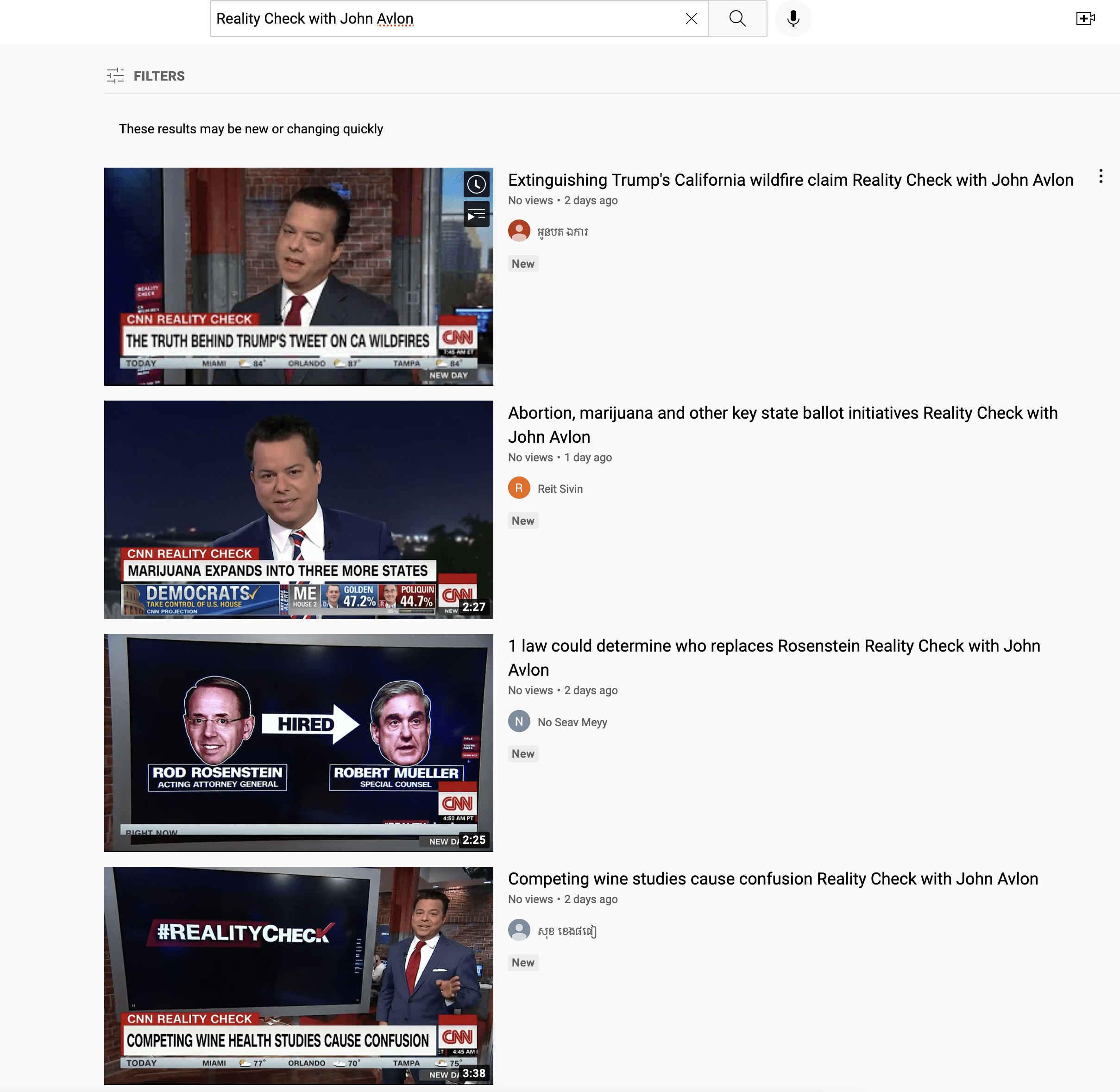This screenshot has height=1092, width=1120.
Task: Open Rosenstein and Mueller video thumbnail
Action: (298, 743)
